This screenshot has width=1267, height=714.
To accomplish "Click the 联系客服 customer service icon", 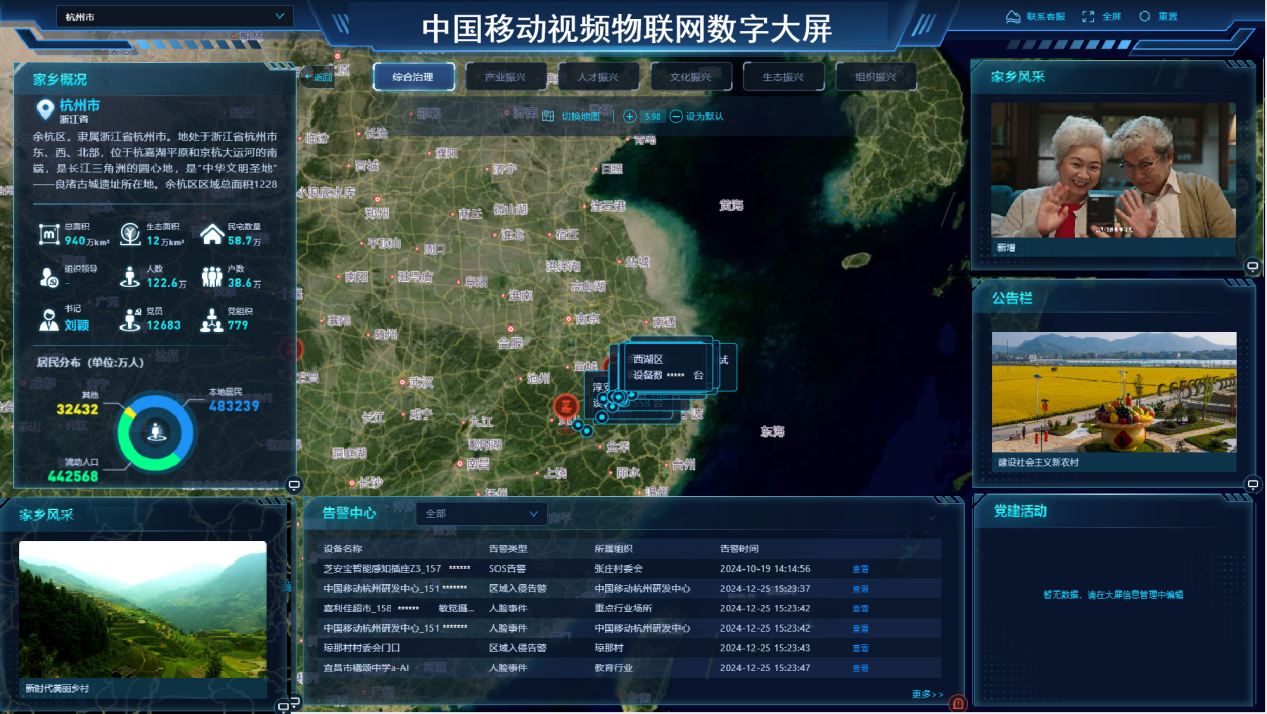I will tap(1013, 16).
